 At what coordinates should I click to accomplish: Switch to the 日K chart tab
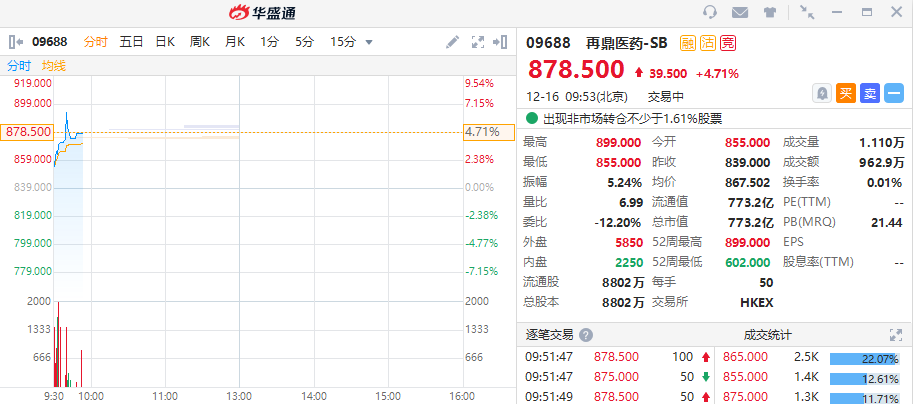click(164, 42)
